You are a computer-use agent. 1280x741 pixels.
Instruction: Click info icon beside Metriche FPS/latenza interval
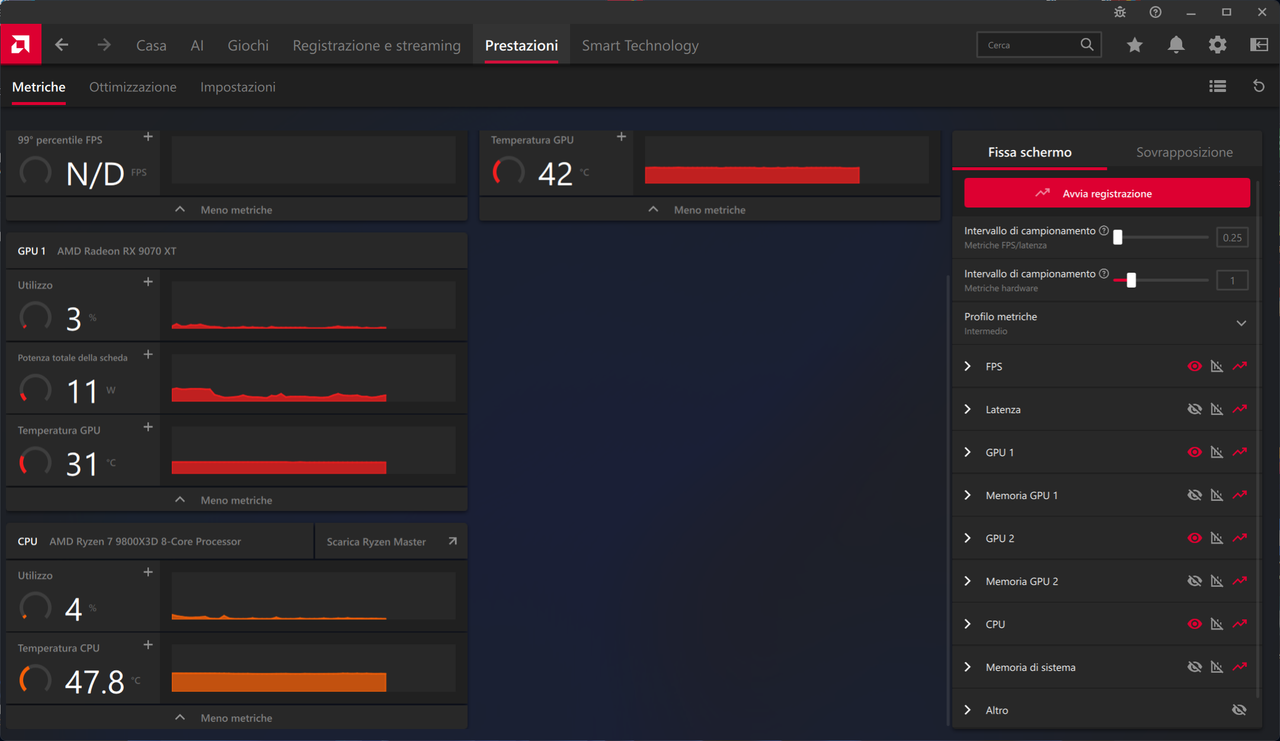(x=1104, y=231)
